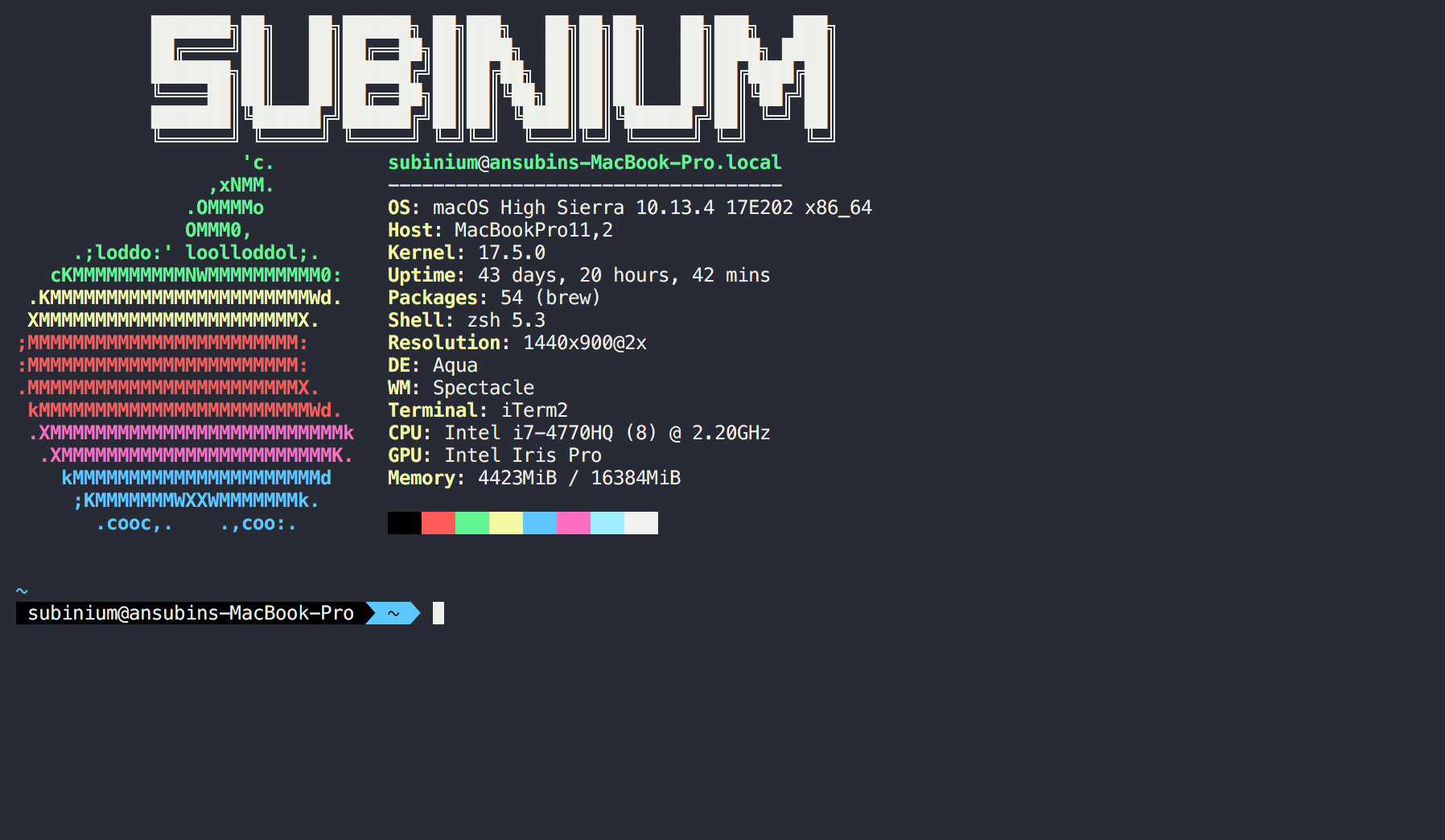Click the Host MacBookPro11,2 text
Screen dimensions: 1445x840
coord(499,229)
